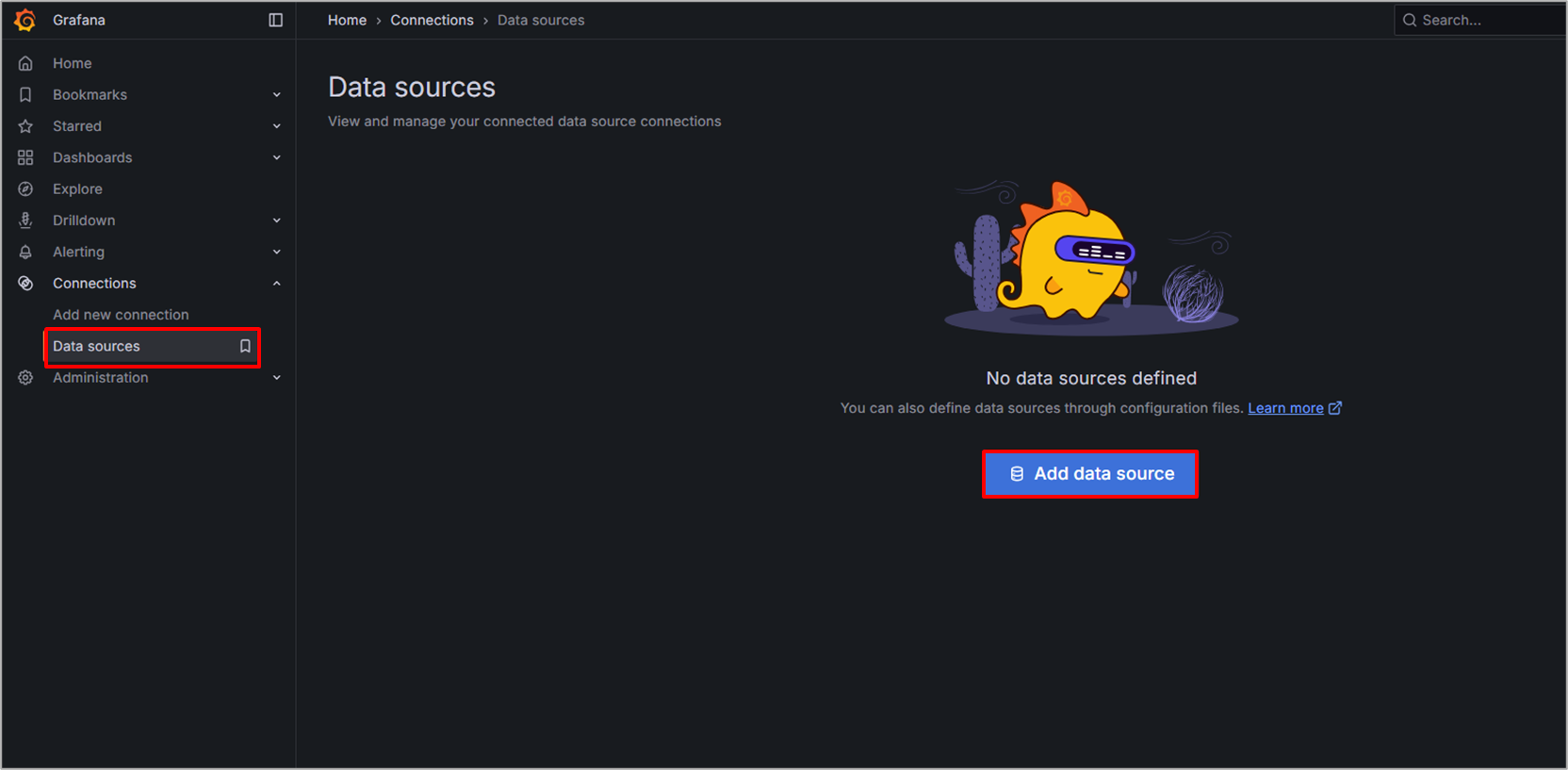Image resolution: width=1568 pixels, height=770 pixels.
Task: Click the Explore compass icon
Action: tap(25, 189)
